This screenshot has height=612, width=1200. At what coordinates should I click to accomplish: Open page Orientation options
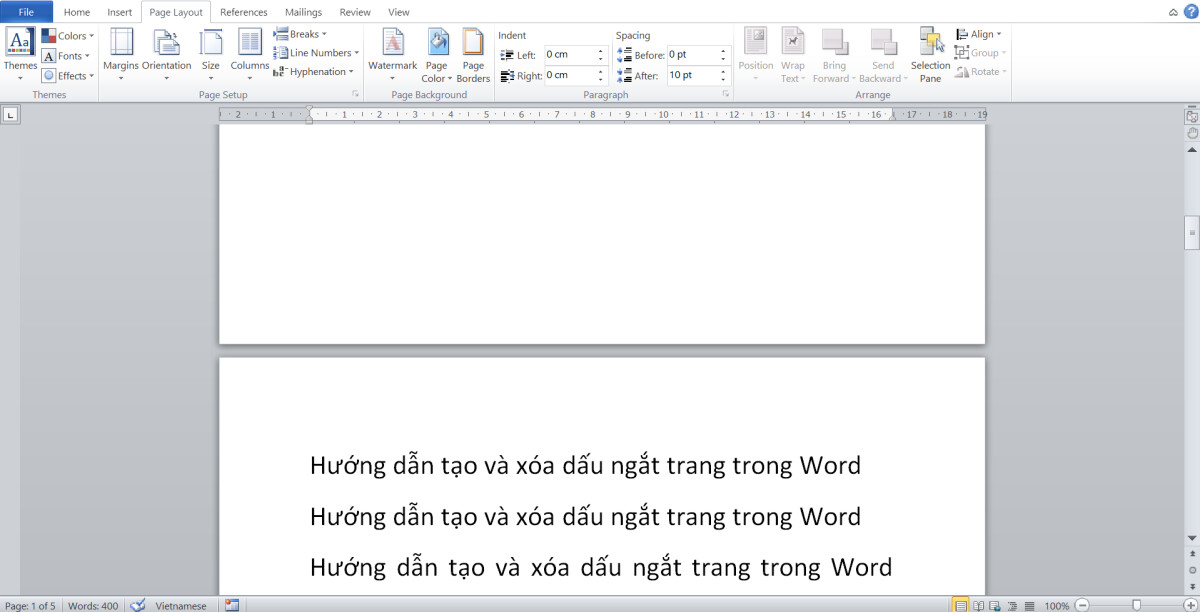pyautogui.click(x=166, y=55)
